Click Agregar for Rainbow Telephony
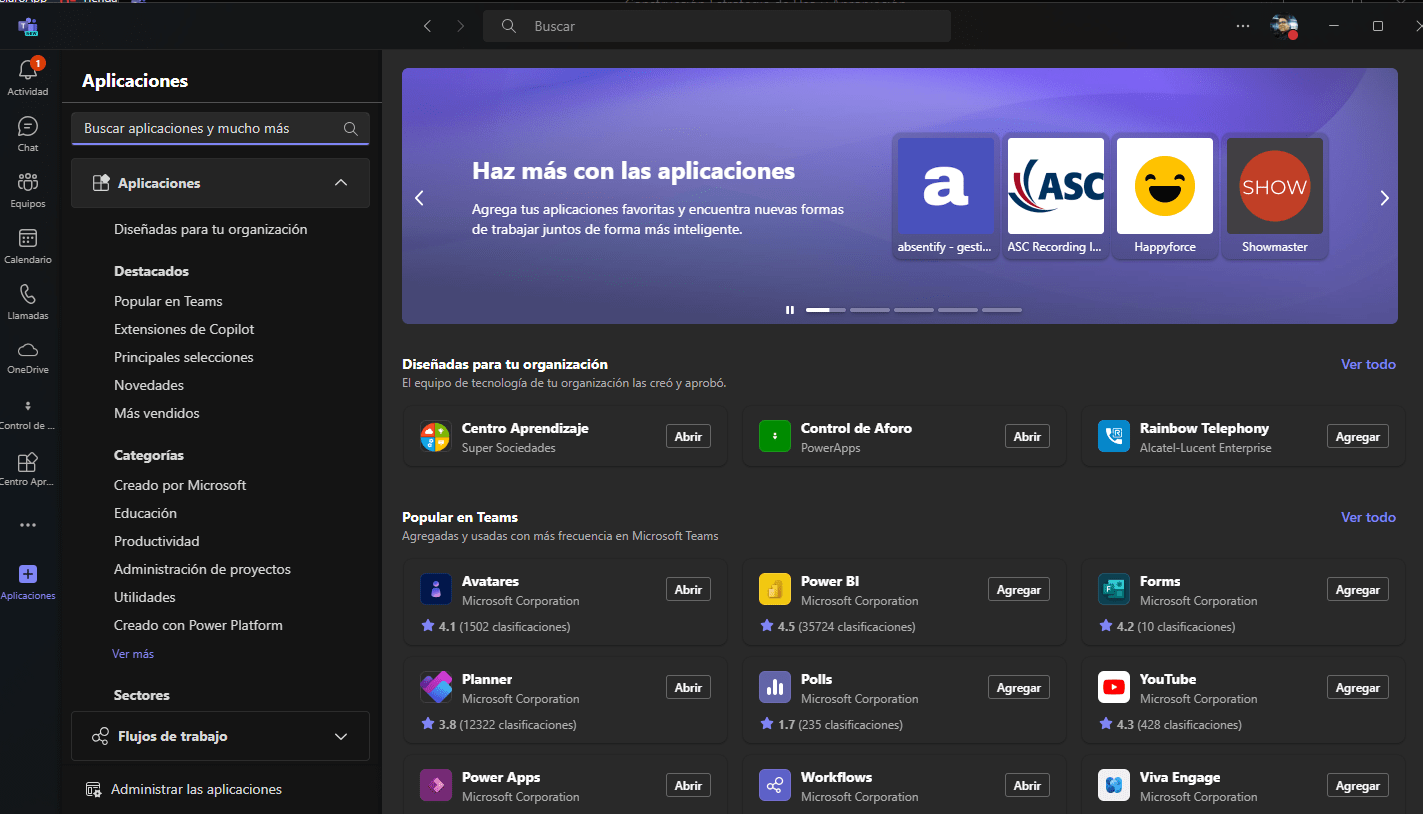The height and width of the screenshot is (814, 1423). coord(1358,437)
